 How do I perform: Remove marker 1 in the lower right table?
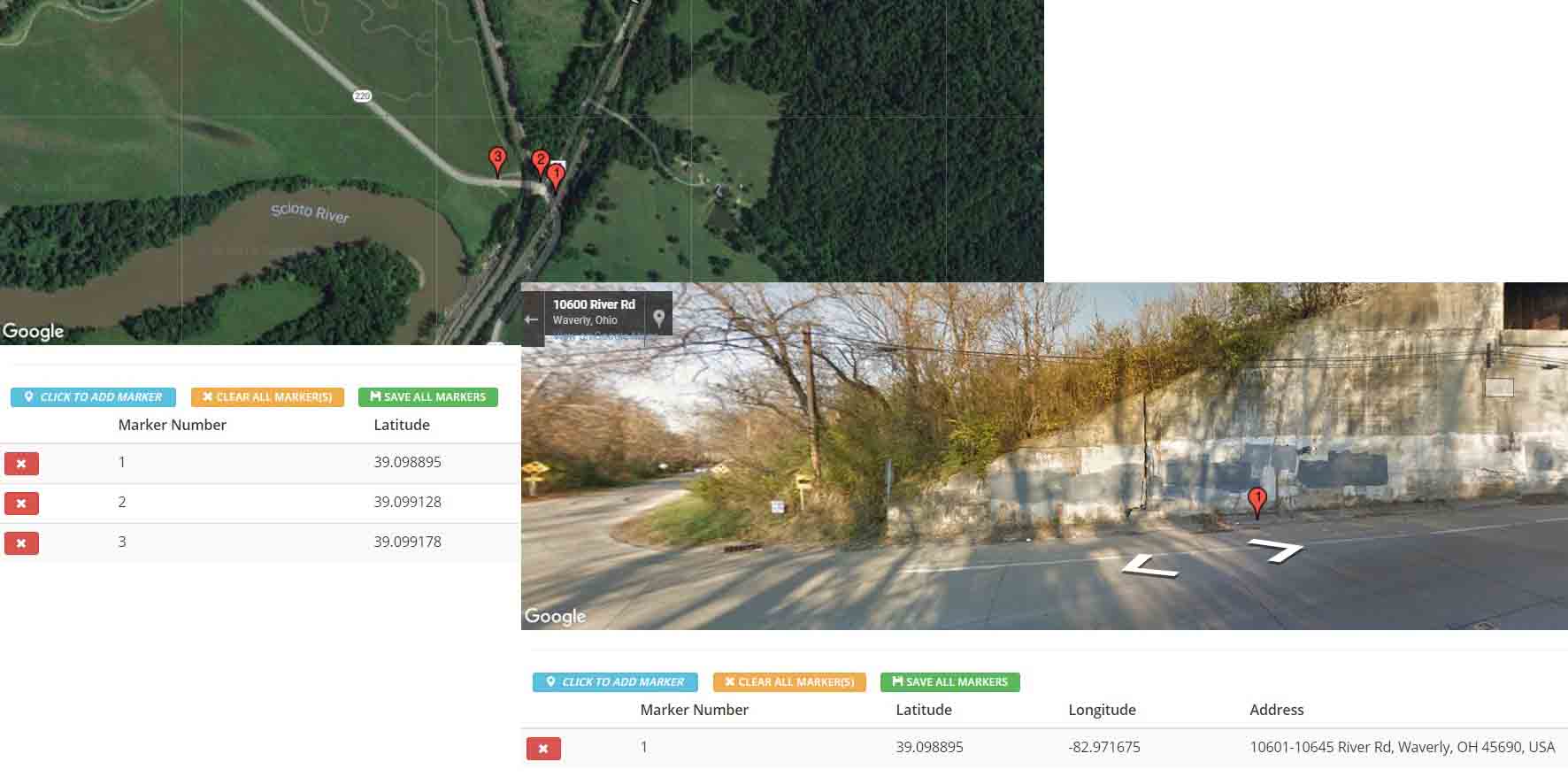point(543,749)
